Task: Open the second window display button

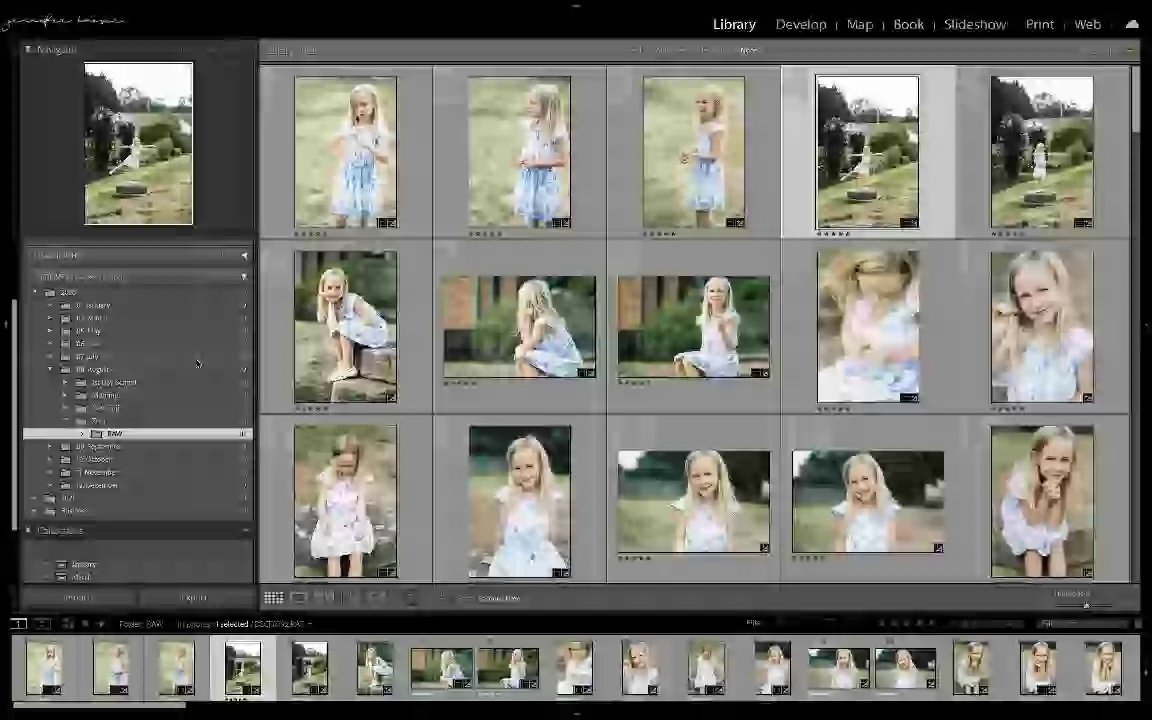Action: click(x=43, y=624)
